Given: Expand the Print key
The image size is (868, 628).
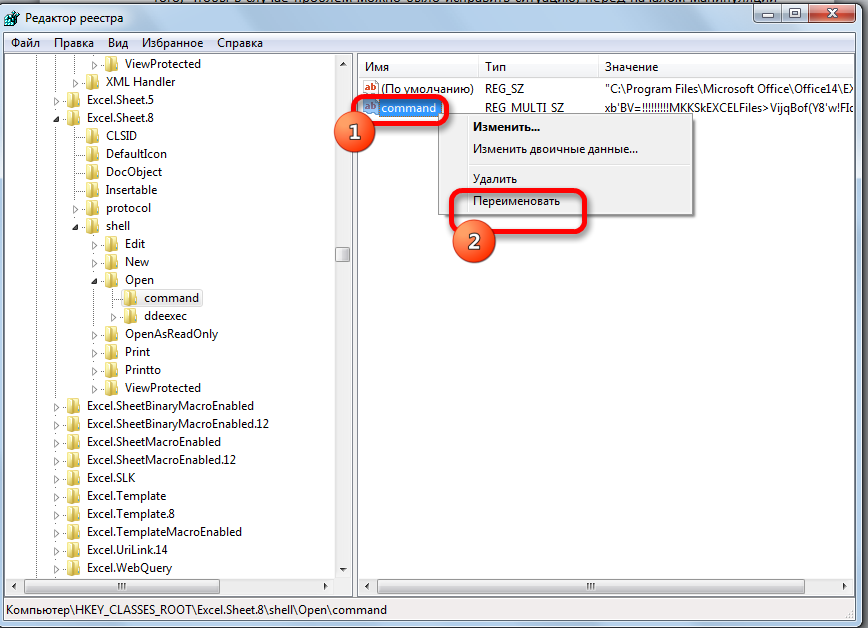Looking at the screenshot, I should click(94, 353).
